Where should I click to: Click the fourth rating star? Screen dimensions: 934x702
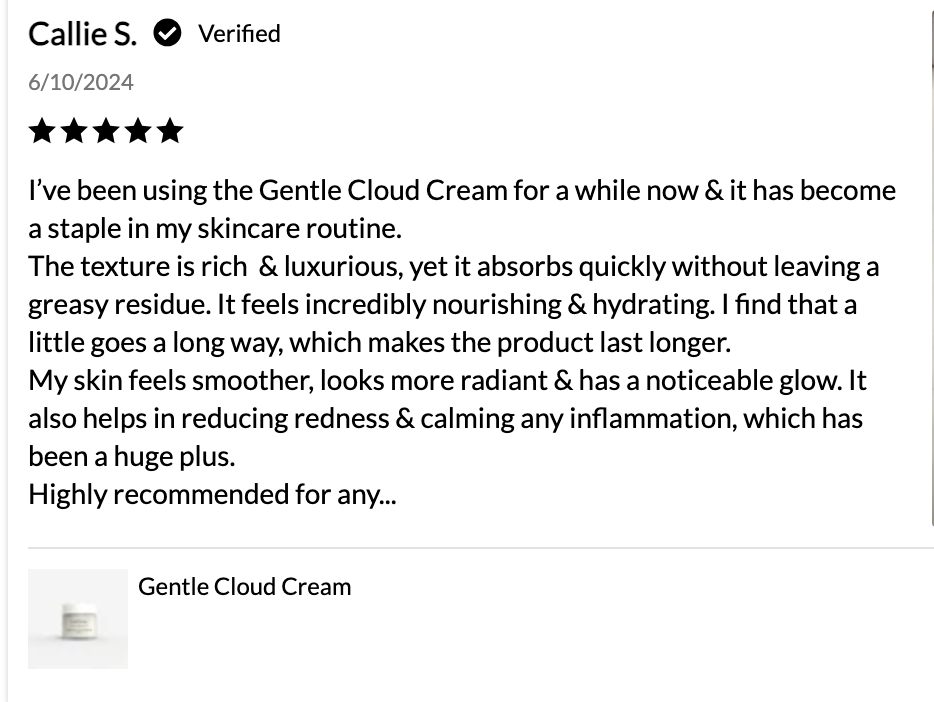pyautogui.click(x=138, y=131)
